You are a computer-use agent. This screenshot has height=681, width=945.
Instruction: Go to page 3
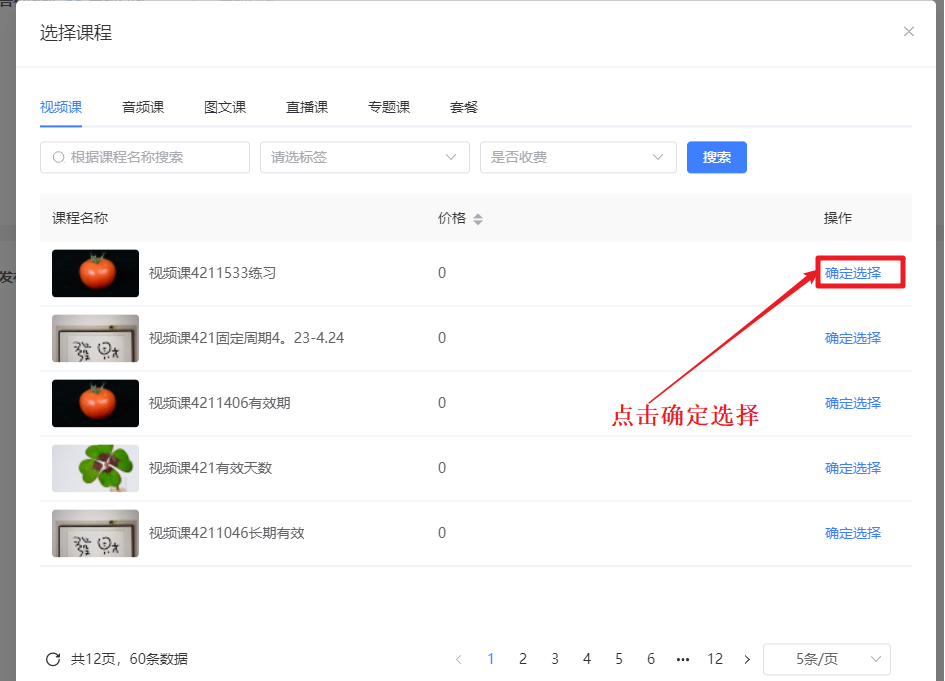click(x=554, y=659)
